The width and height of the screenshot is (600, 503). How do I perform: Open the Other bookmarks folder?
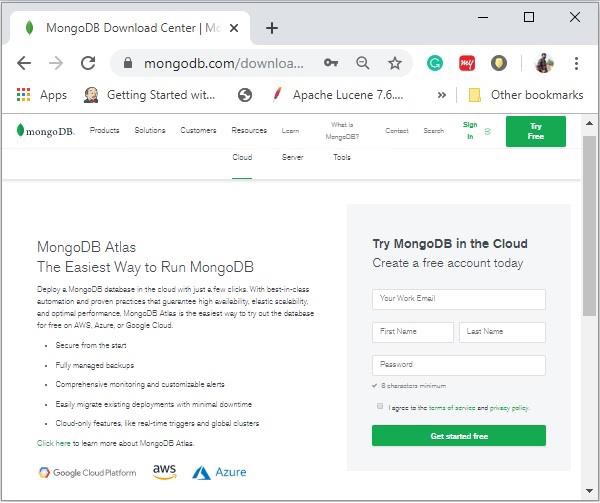click(x=525, y=95)
